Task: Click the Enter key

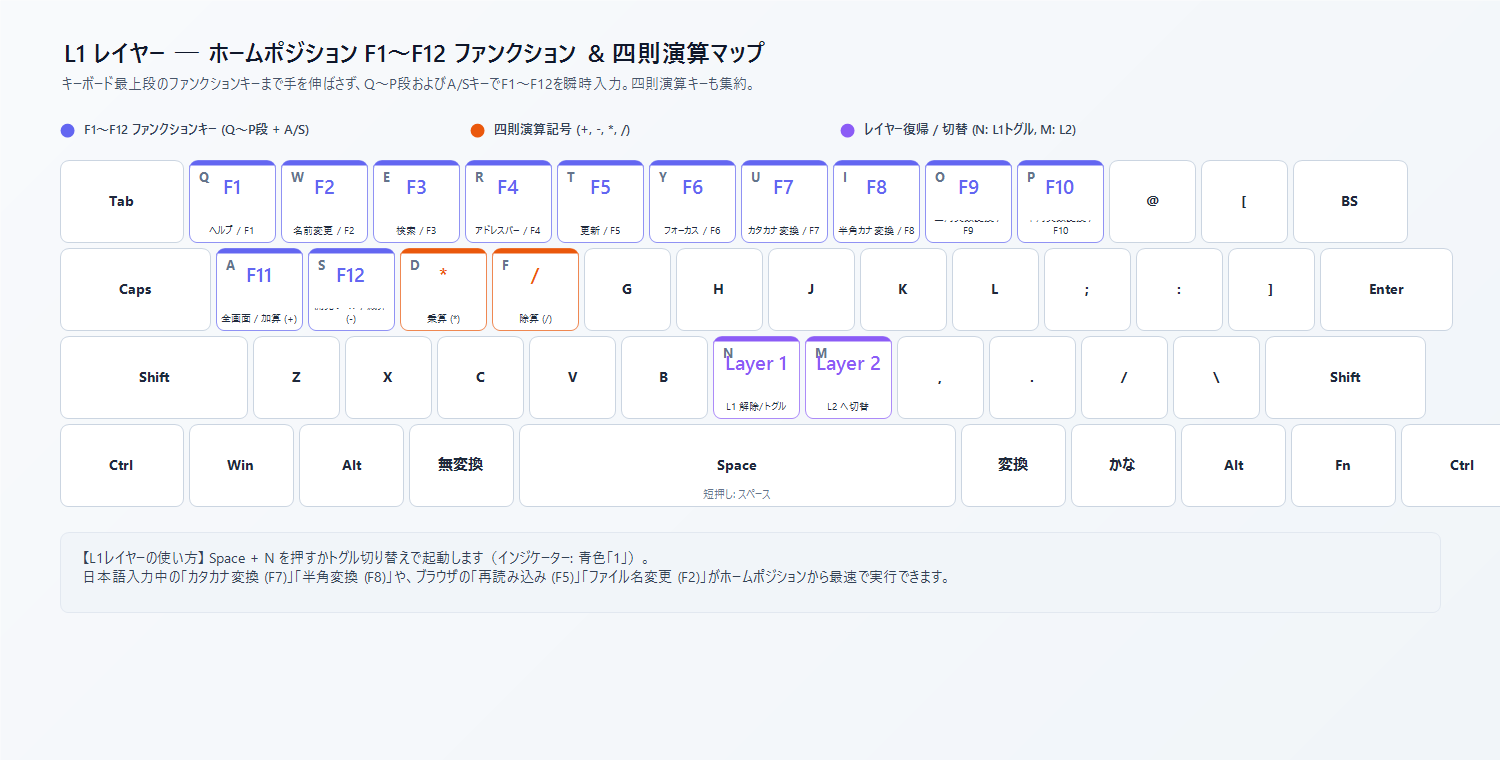Action: [x=1386, y=289]
